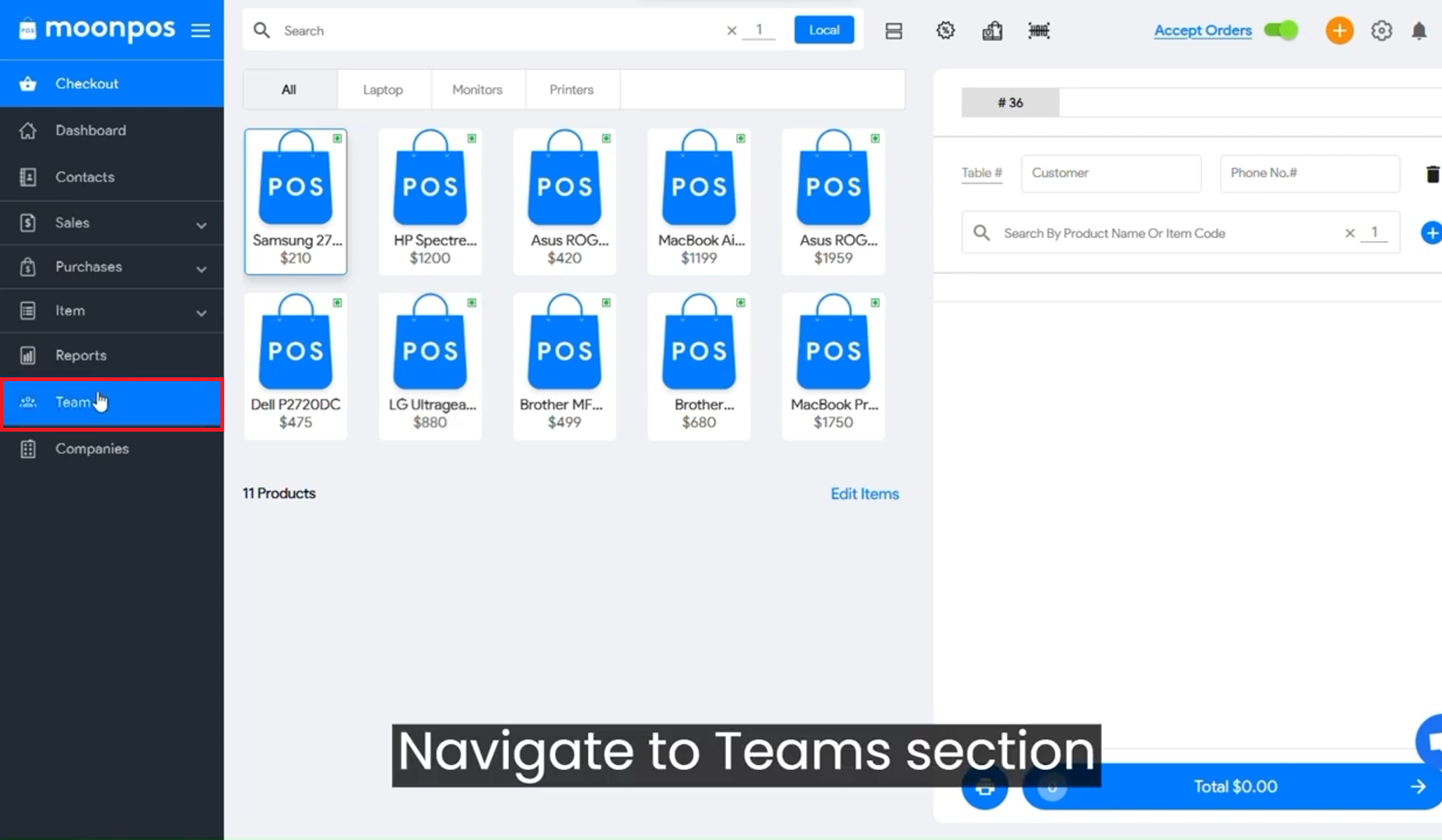This screenshot has height=840, width=1442.
Task: Click the print receipt round button
Action: [x=985, y=787]
